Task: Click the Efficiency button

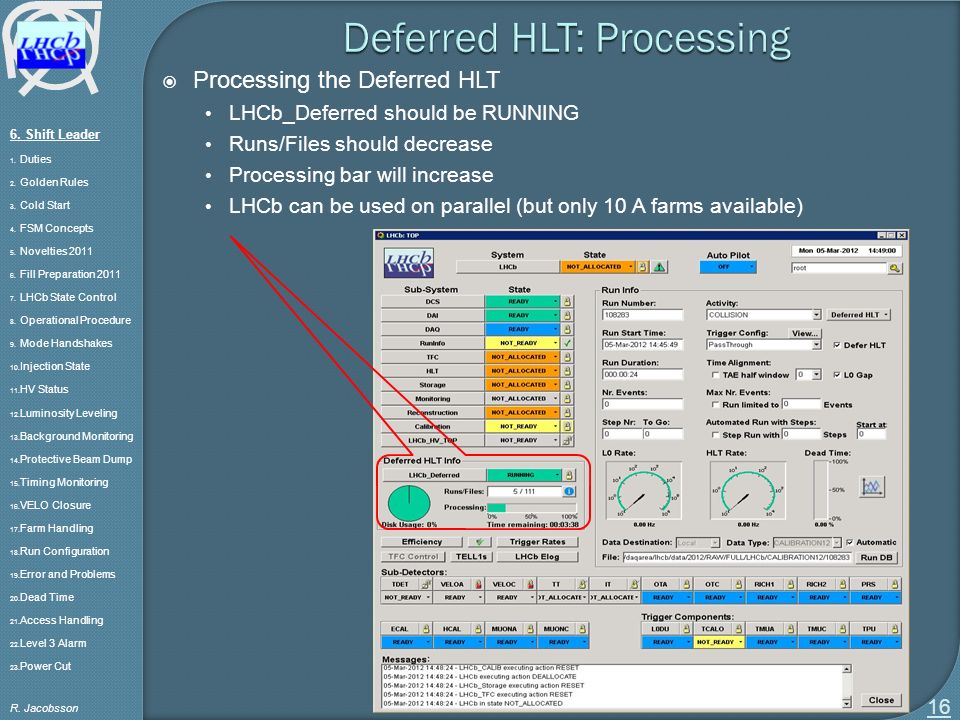Action: pos(422,542)
